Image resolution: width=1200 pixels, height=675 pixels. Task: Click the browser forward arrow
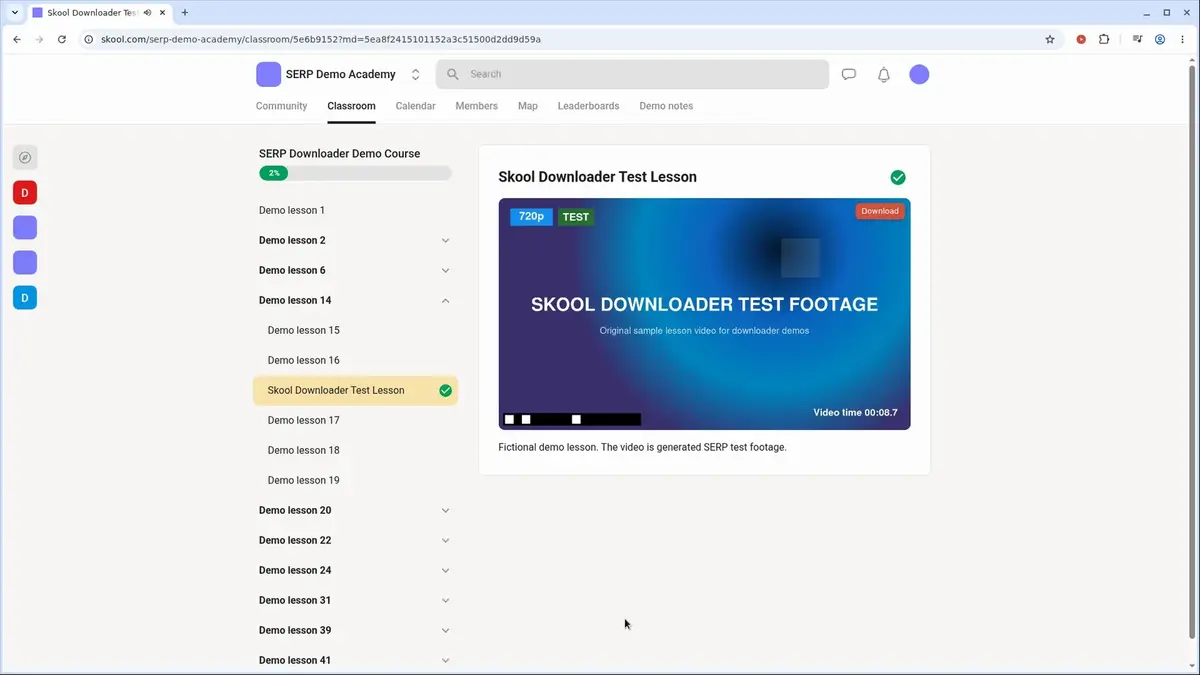coord(39,39)
